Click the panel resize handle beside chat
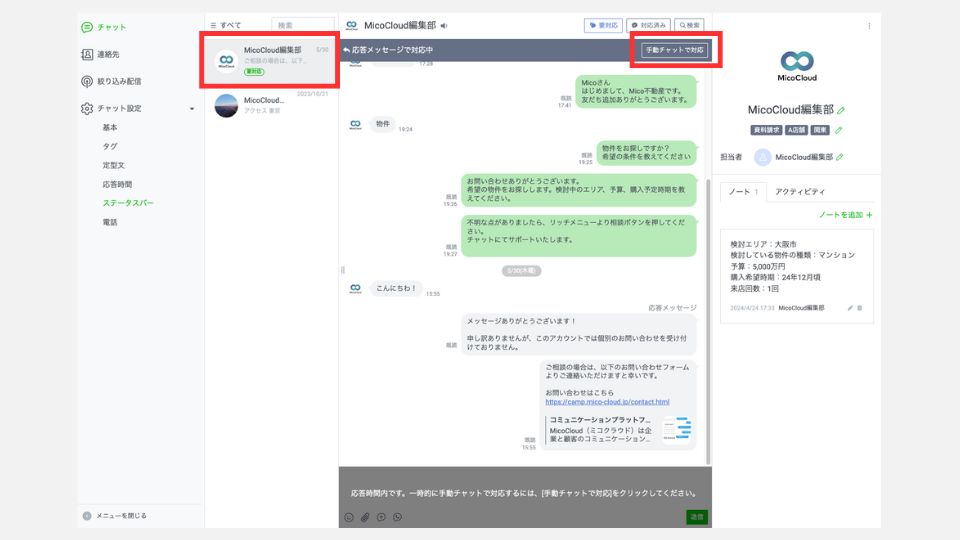The image size is (960, 540). pyautogui.click(x=342, y=270)
